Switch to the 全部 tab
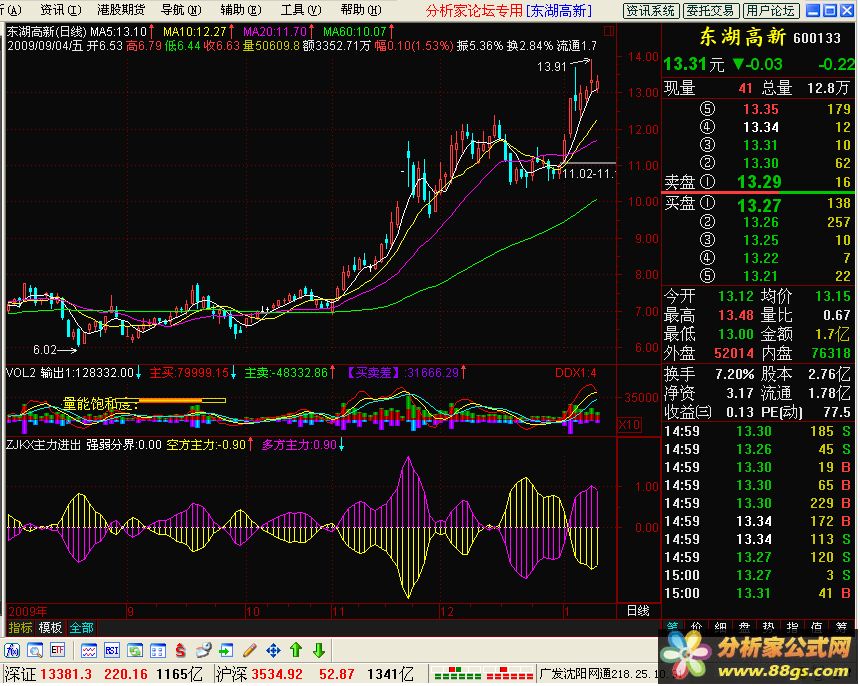860x686 pixels. [x=81, y=627]
